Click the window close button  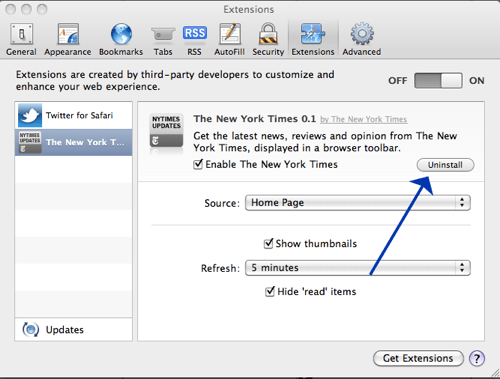11,9
